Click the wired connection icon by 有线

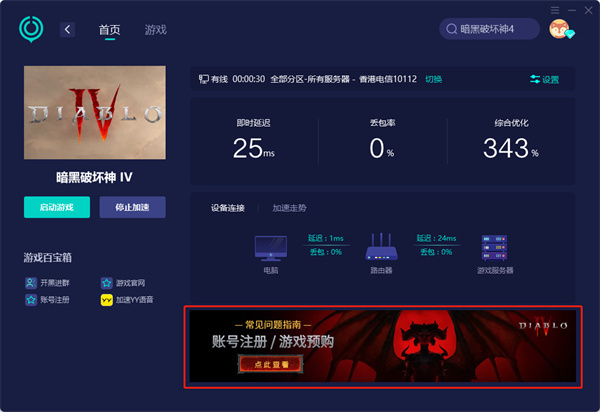coord(203,79)
